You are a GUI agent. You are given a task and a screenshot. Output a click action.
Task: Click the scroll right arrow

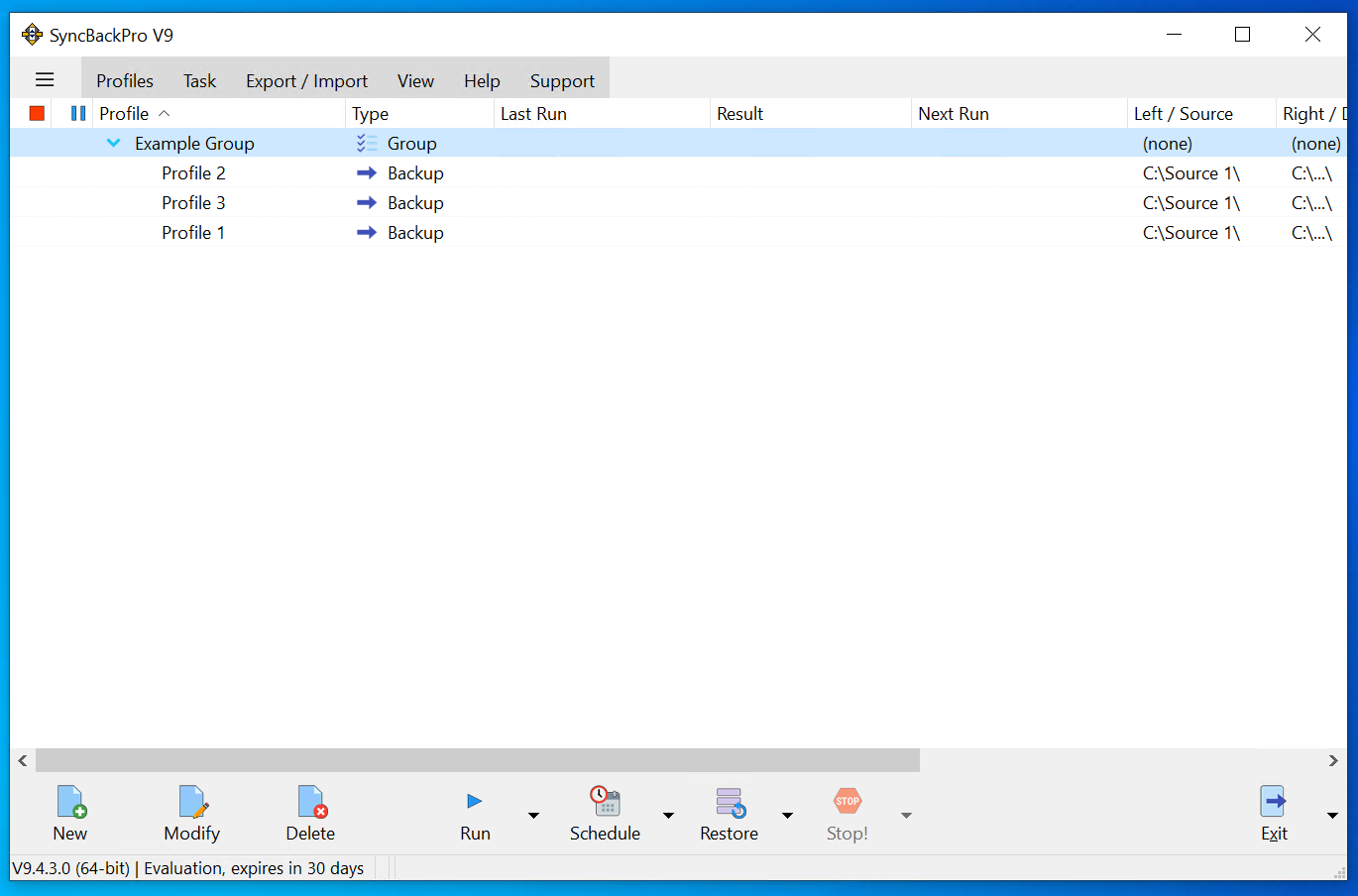pyautogui.click(x=1333, y=760)
